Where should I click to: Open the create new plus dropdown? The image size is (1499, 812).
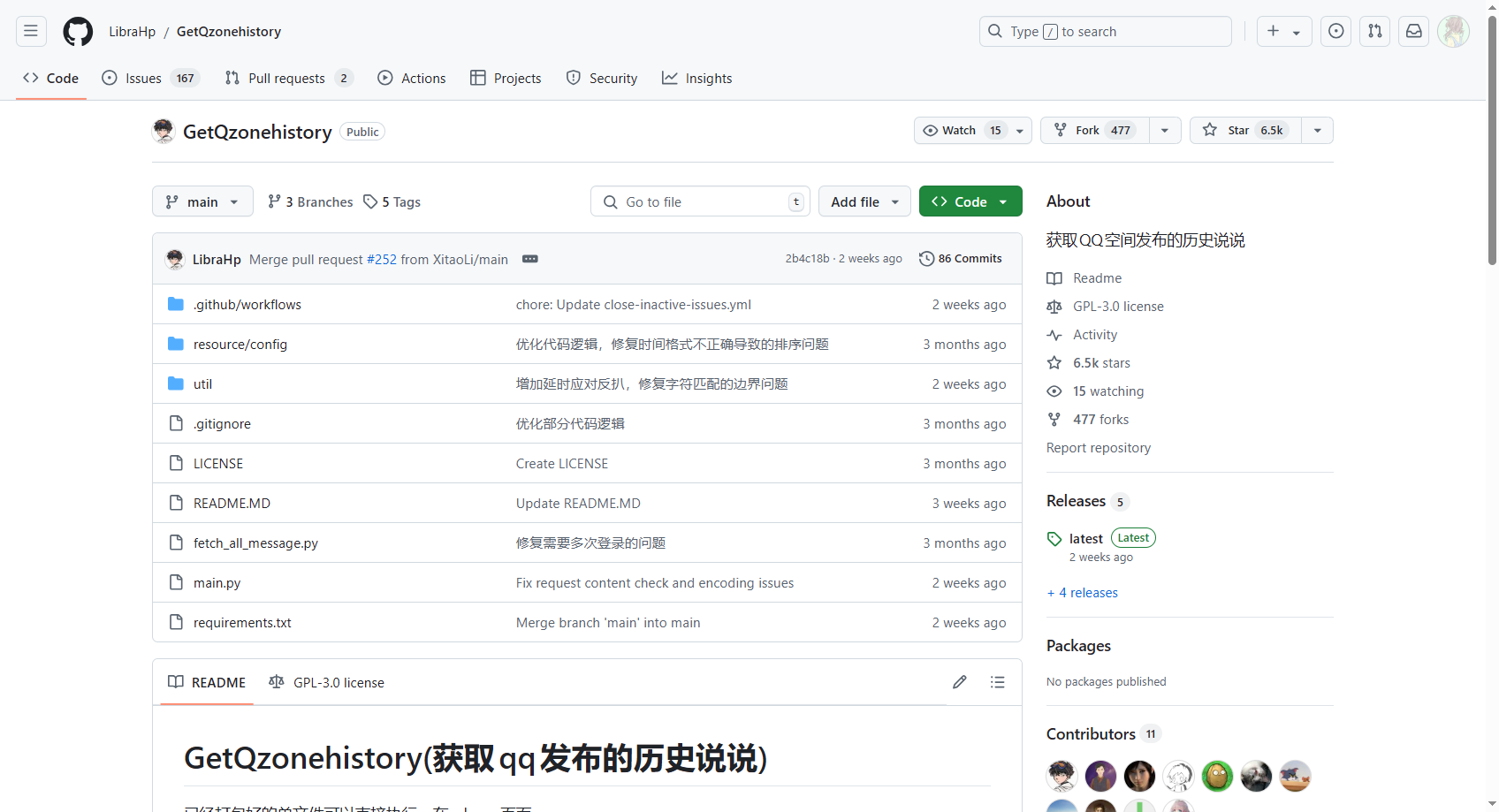coord(1284,32)
